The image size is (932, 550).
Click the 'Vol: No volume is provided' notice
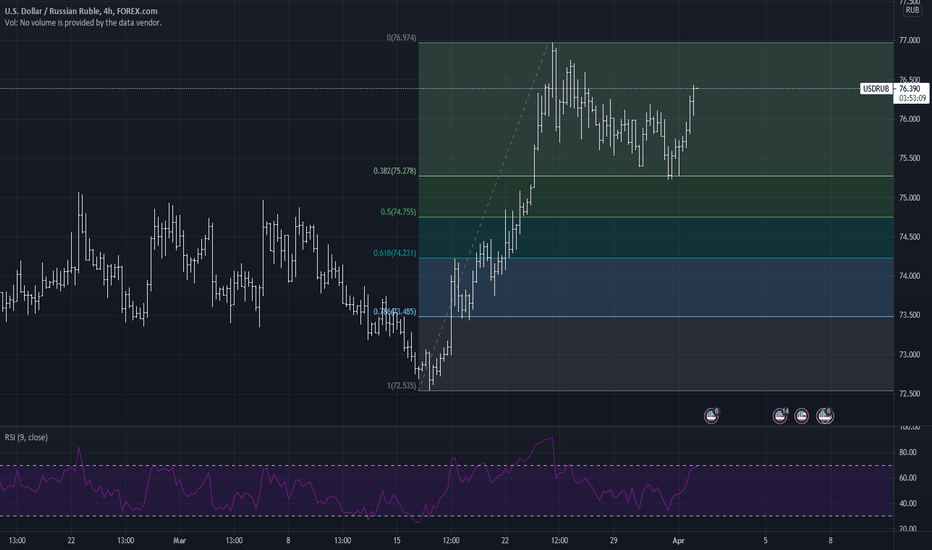83,23
